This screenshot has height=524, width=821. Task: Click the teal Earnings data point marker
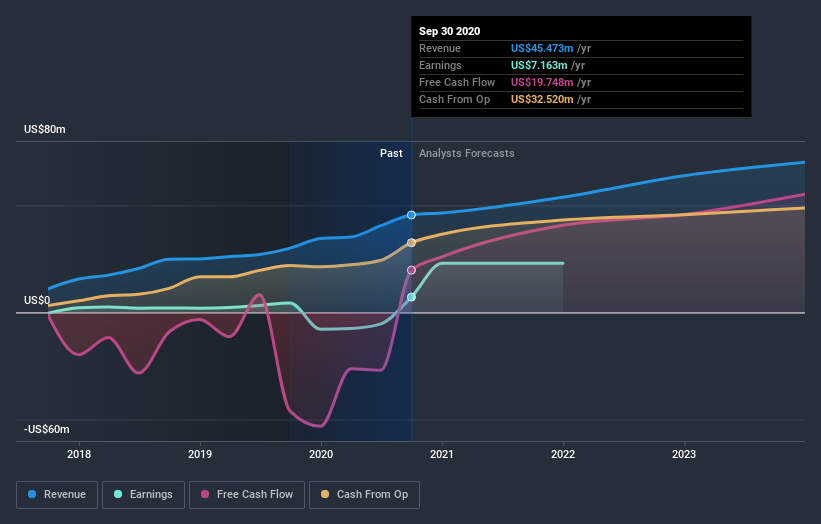412,297
